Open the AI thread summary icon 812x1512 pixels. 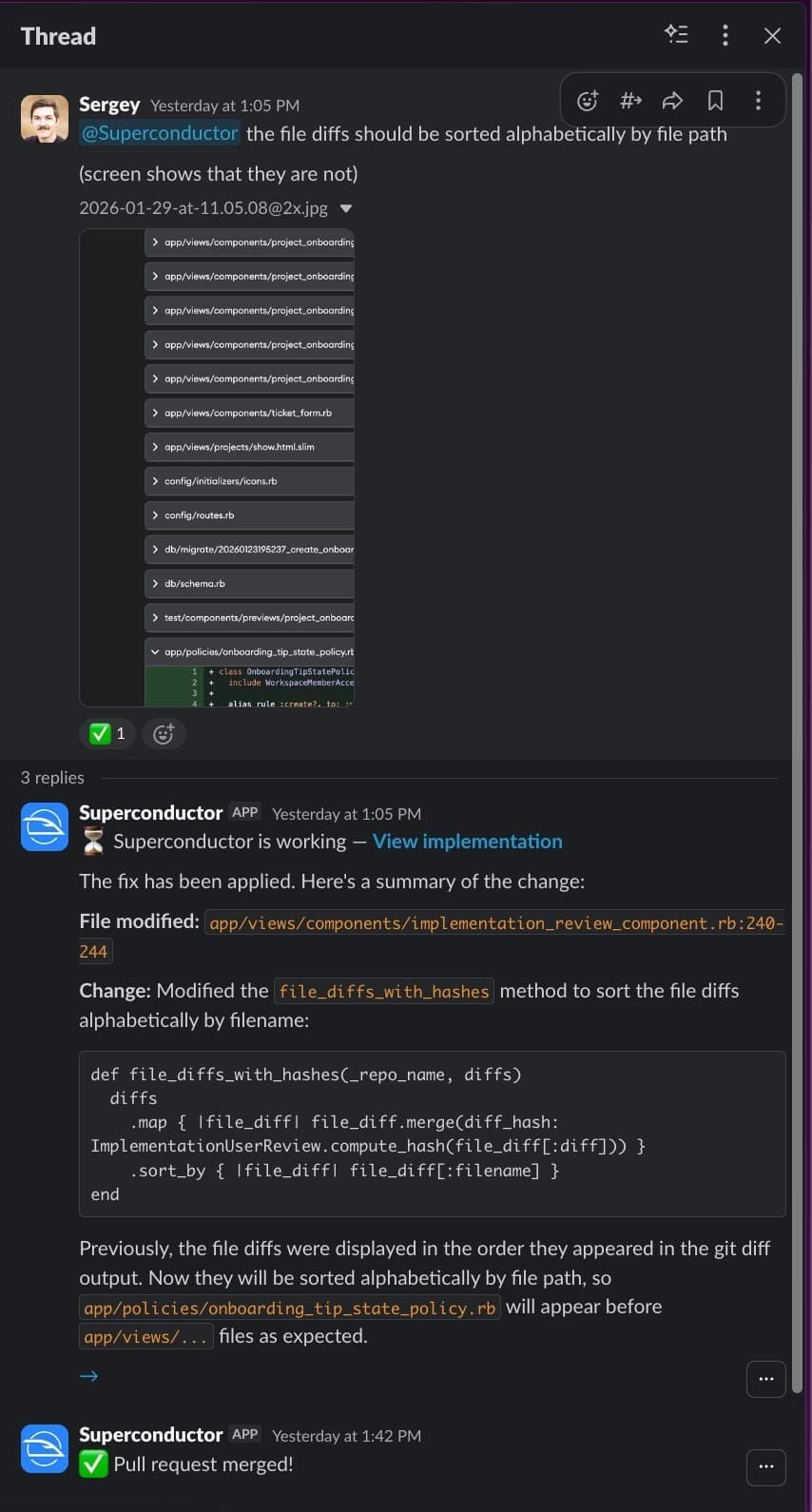click(676, 35)
